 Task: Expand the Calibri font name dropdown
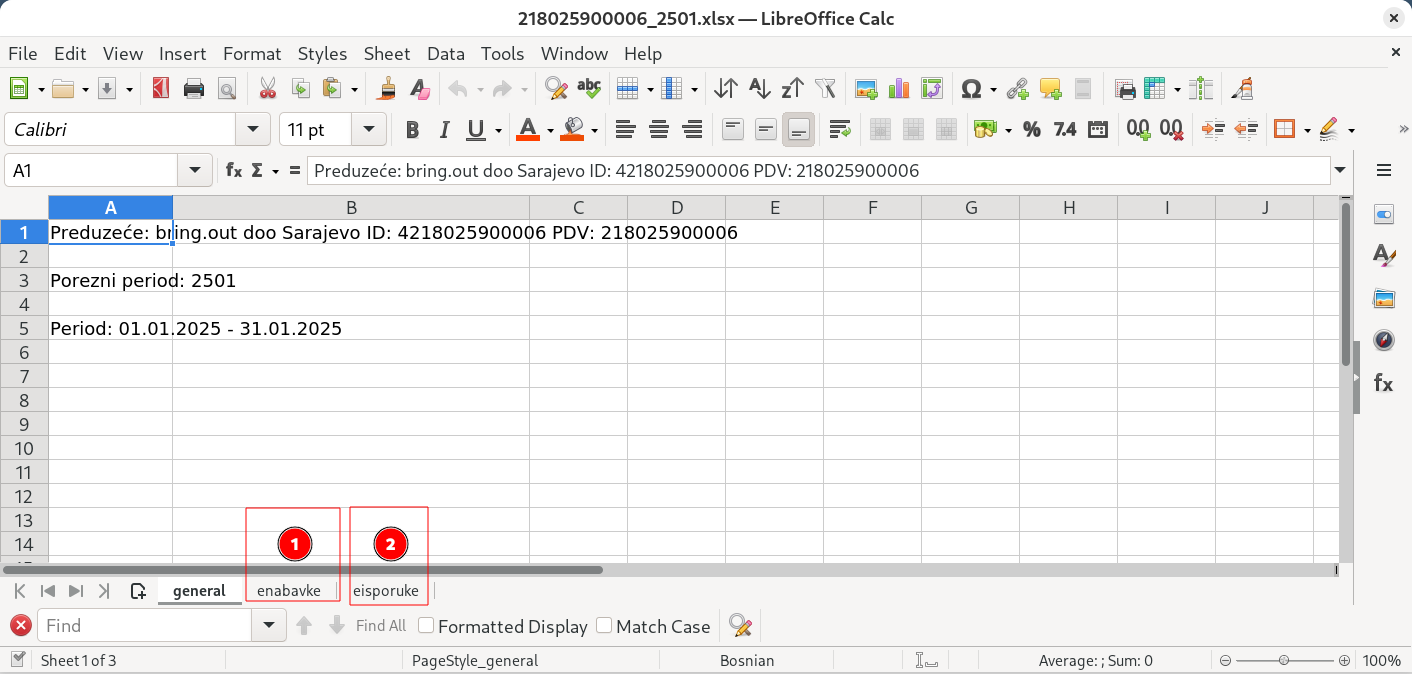252,130
